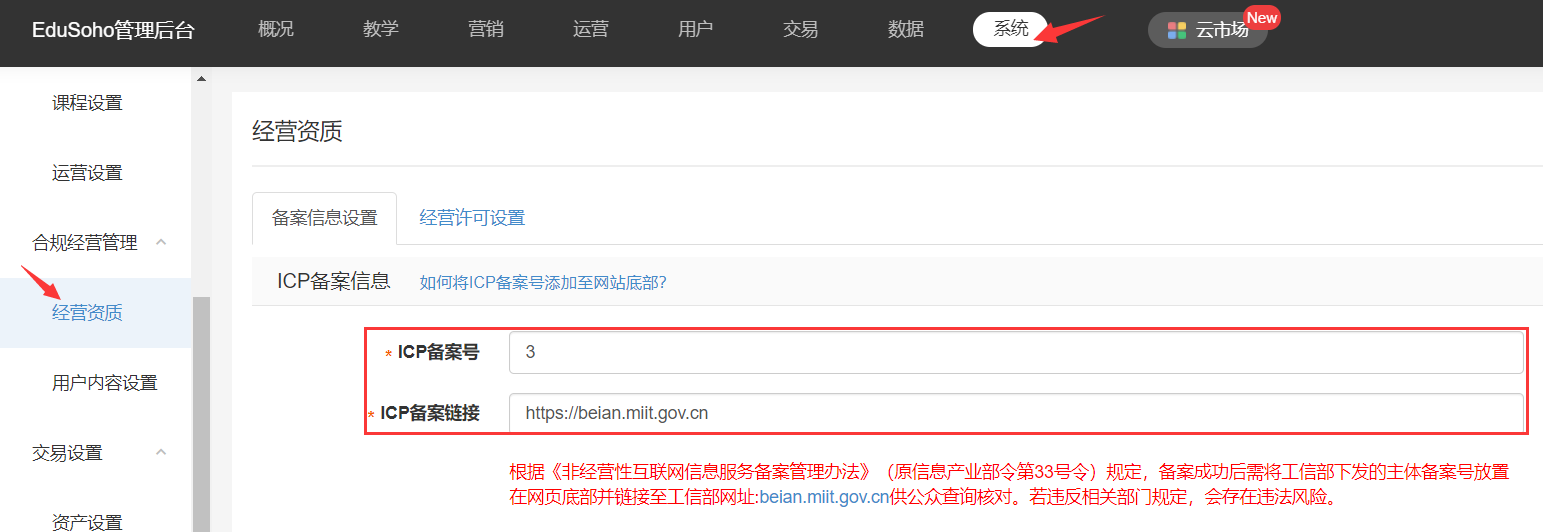This screenshot has height=532, width=1543.
Task: Click the ICP备案链接 field label
Action: 430,413
